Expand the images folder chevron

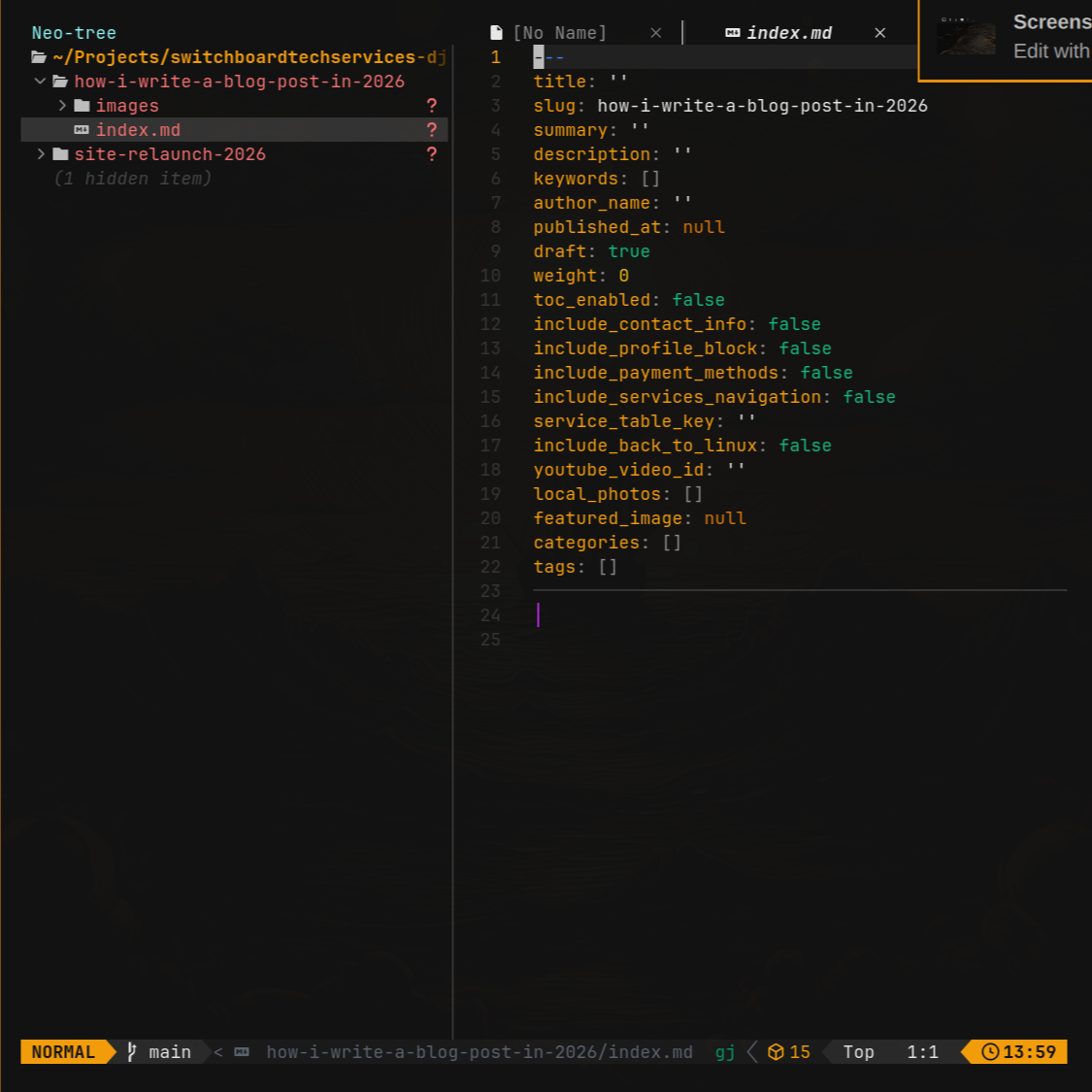62,106
